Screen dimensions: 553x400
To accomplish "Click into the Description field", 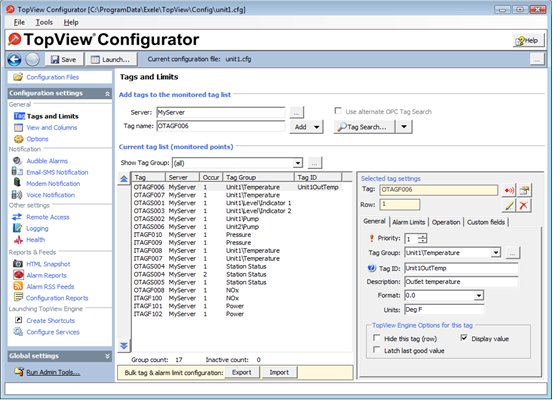I will pyautogui.click(x=461, y=281).
